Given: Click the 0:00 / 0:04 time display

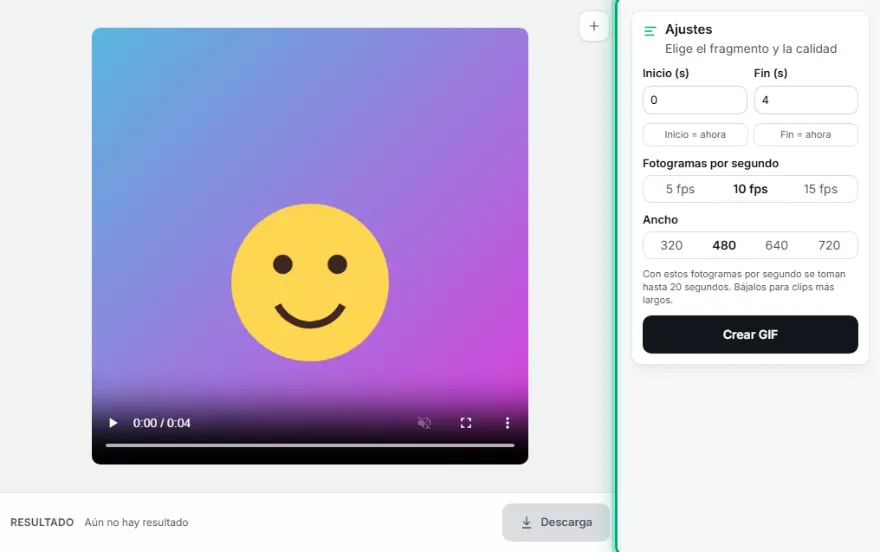Looking at the screenshot, I should click(x=162, y=423).
